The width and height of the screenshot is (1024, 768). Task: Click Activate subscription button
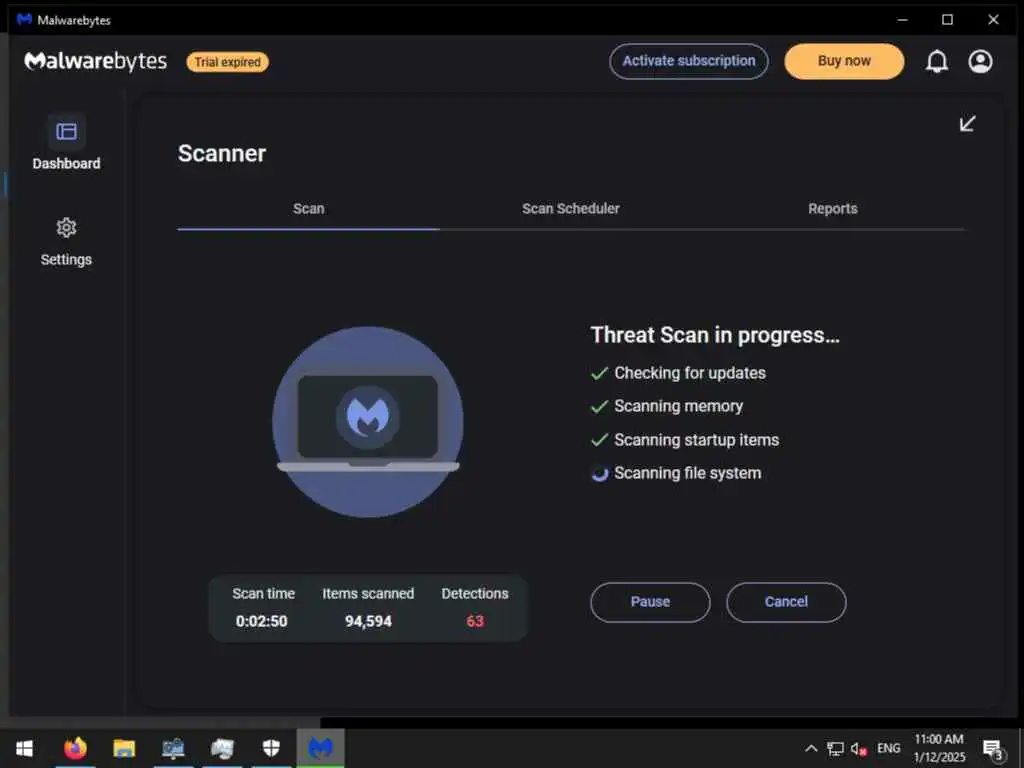click(688, 61)
